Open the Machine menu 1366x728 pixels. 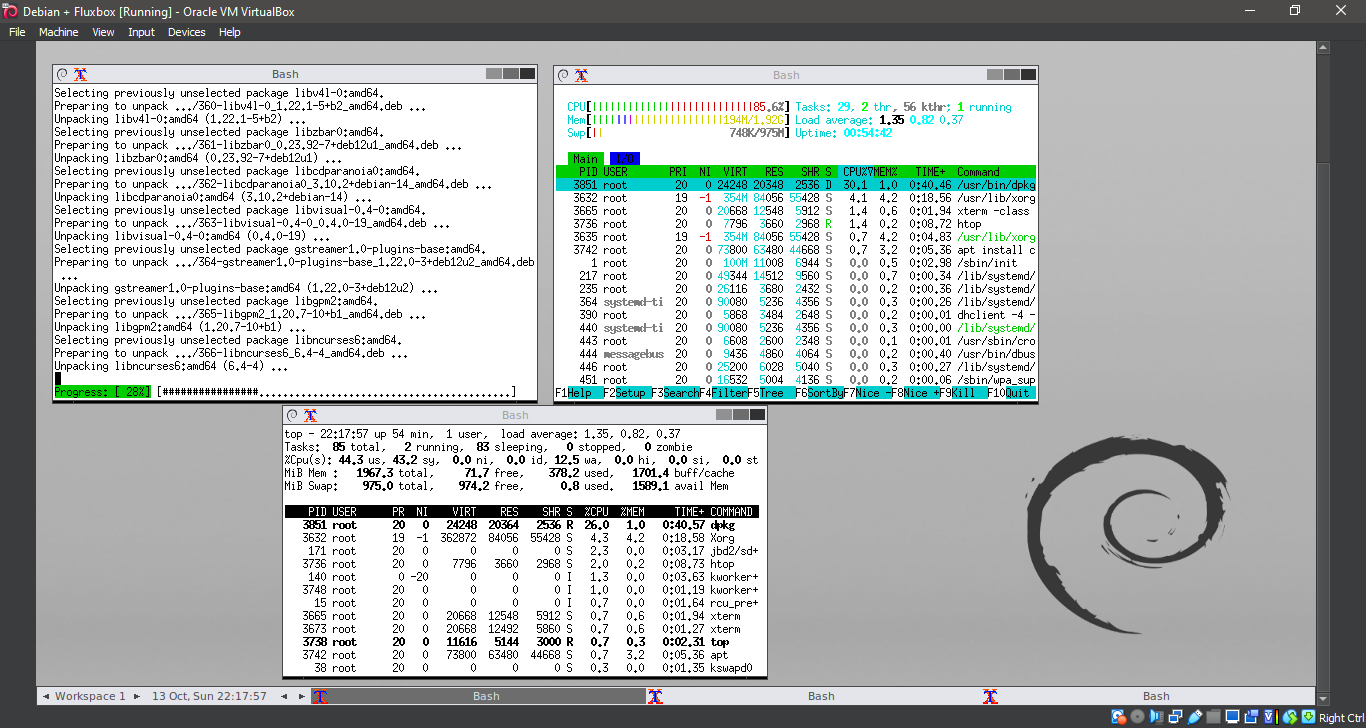[58, 31]
